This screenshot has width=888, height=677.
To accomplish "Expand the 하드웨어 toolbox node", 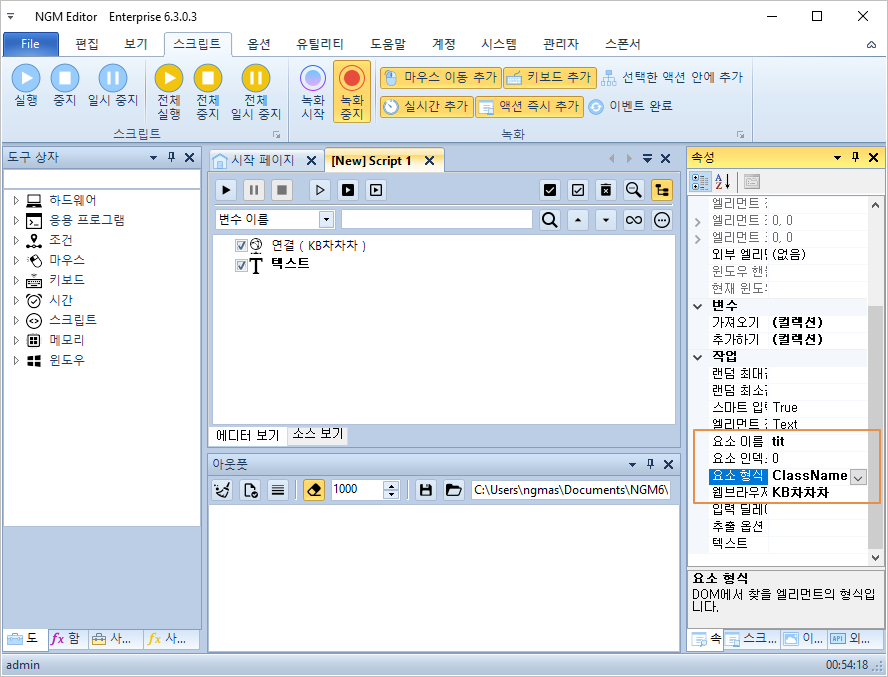I will point(16,200).
